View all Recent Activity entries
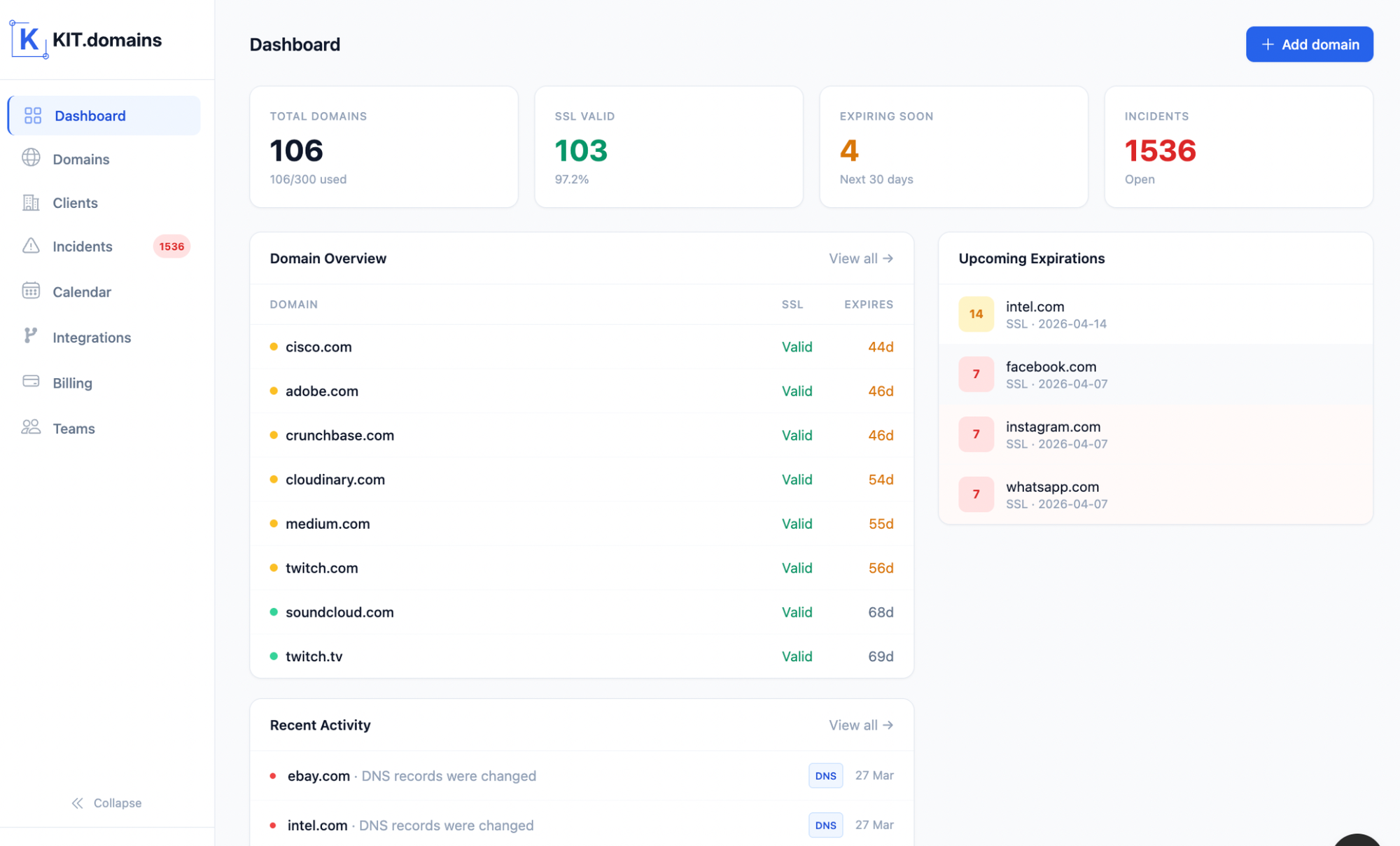This screenshot has width=1400, height=846. click(x=861, y=725)
